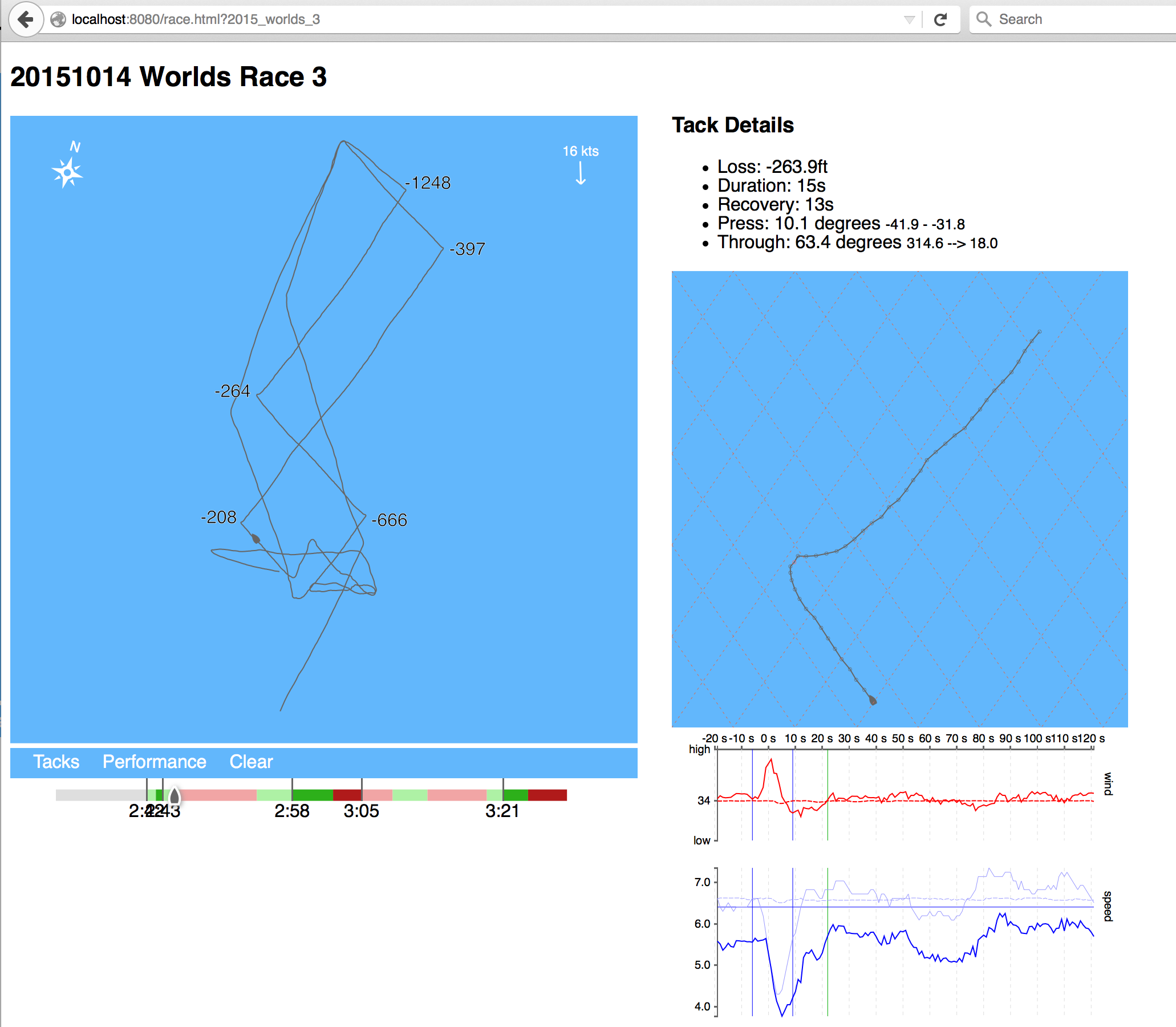
Task: Click the dark red timeline segment at the end
Action: pos(547,795)
